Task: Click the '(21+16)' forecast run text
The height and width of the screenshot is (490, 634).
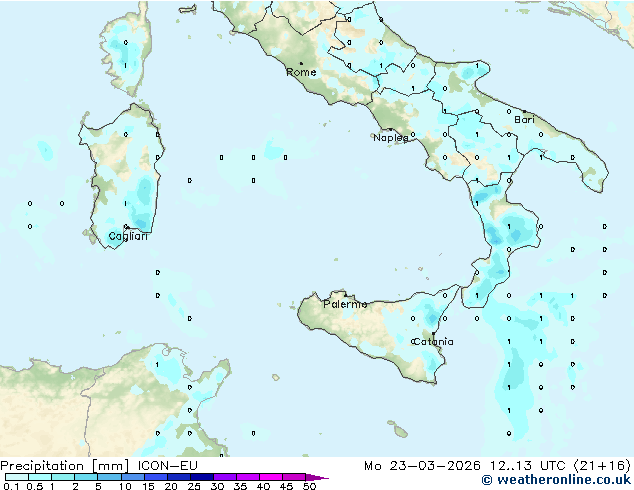Action: point(602,466)
